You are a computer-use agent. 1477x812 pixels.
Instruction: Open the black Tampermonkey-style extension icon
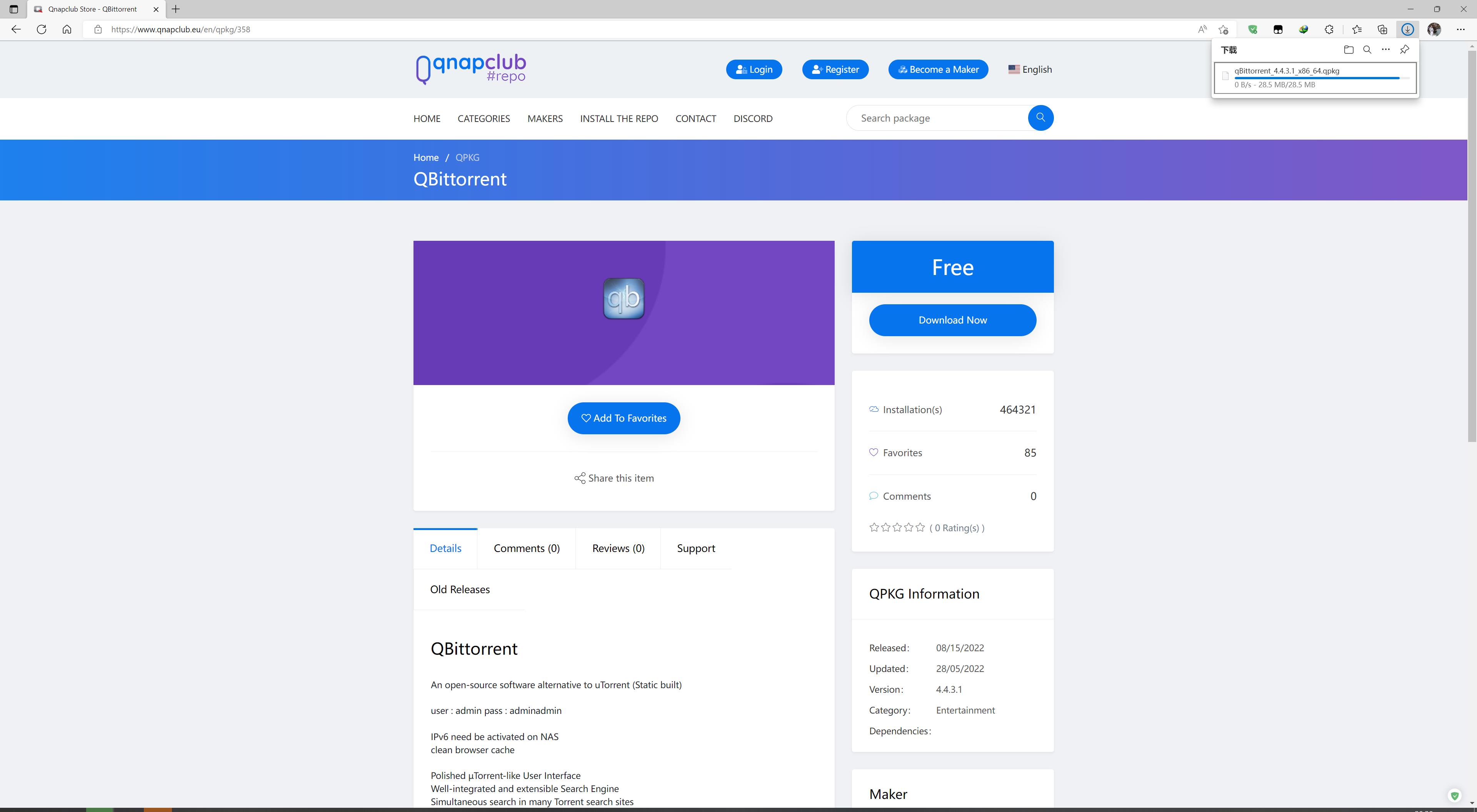pos(1278,29)
